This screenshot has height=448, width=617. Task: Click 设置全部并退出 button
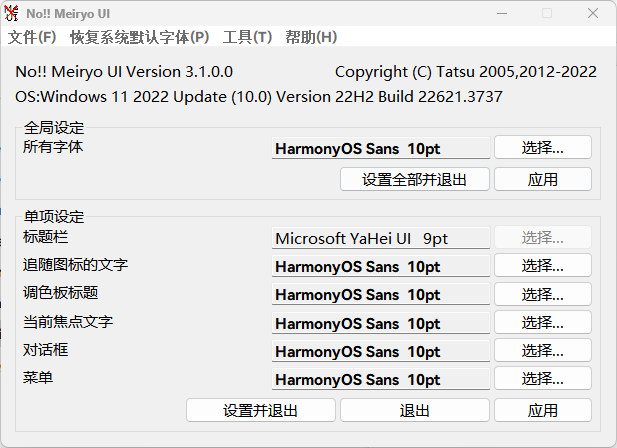(x=412, y=180)
